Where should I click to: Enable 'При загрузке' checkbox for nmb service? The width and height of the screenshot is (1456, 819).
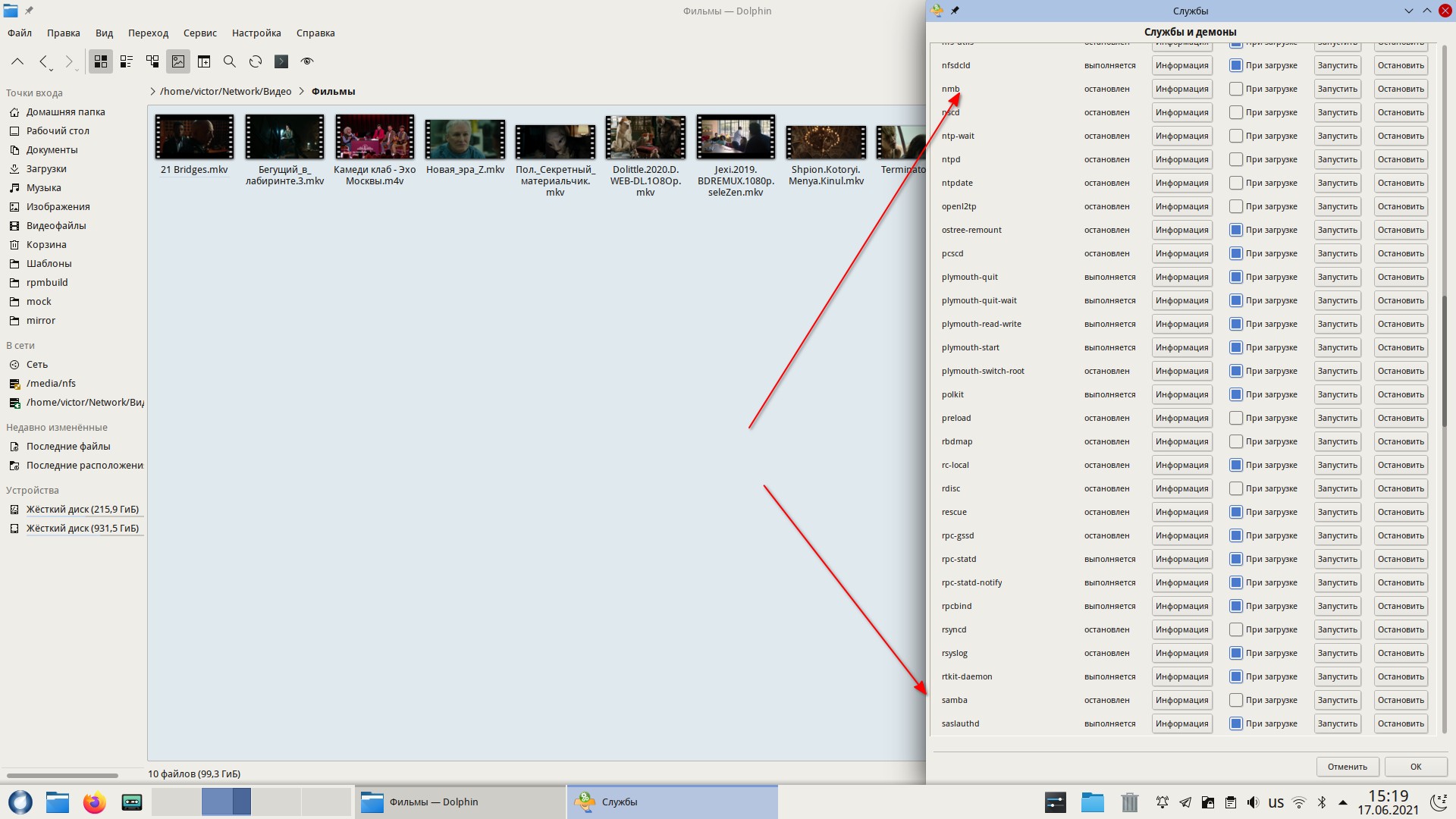(x=1235, y=89)
